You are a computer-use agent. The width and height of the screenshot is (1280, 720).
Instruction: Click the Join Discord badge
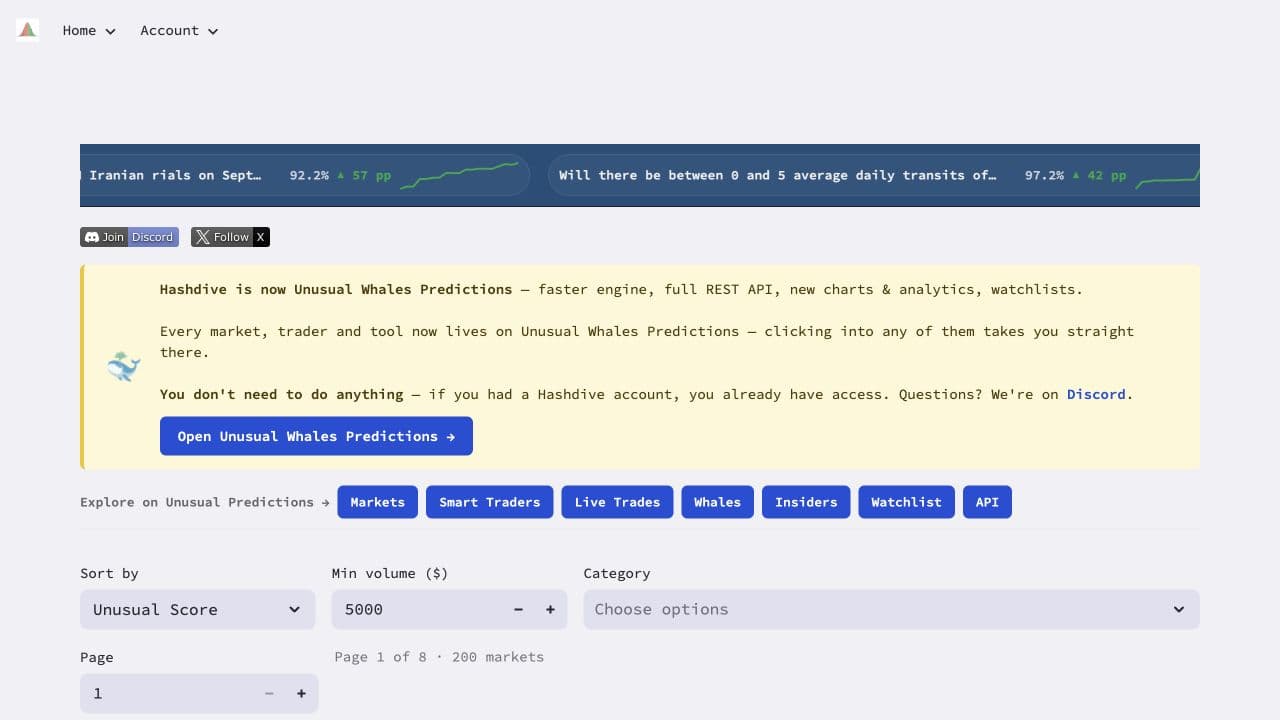pos(130,237)
